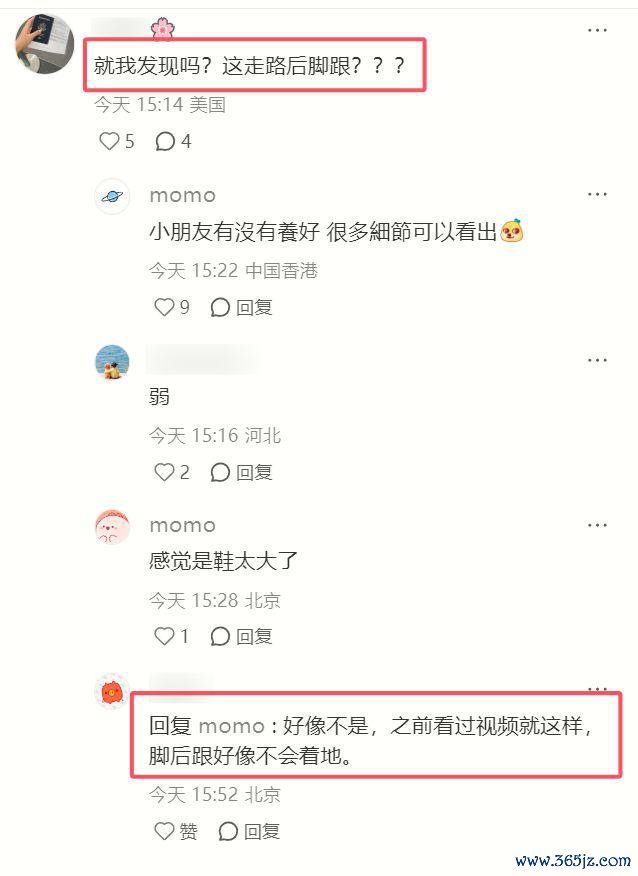Open the red avatar of the last replier
638x876 pixels.
click(x=112, y=692)
